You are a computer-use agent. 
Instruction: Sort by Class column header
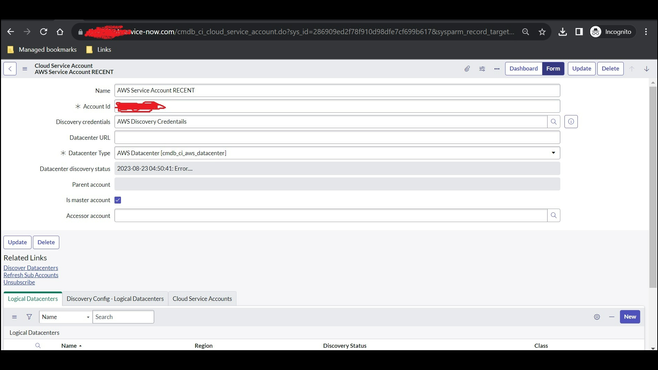click(x=541, y=346)
